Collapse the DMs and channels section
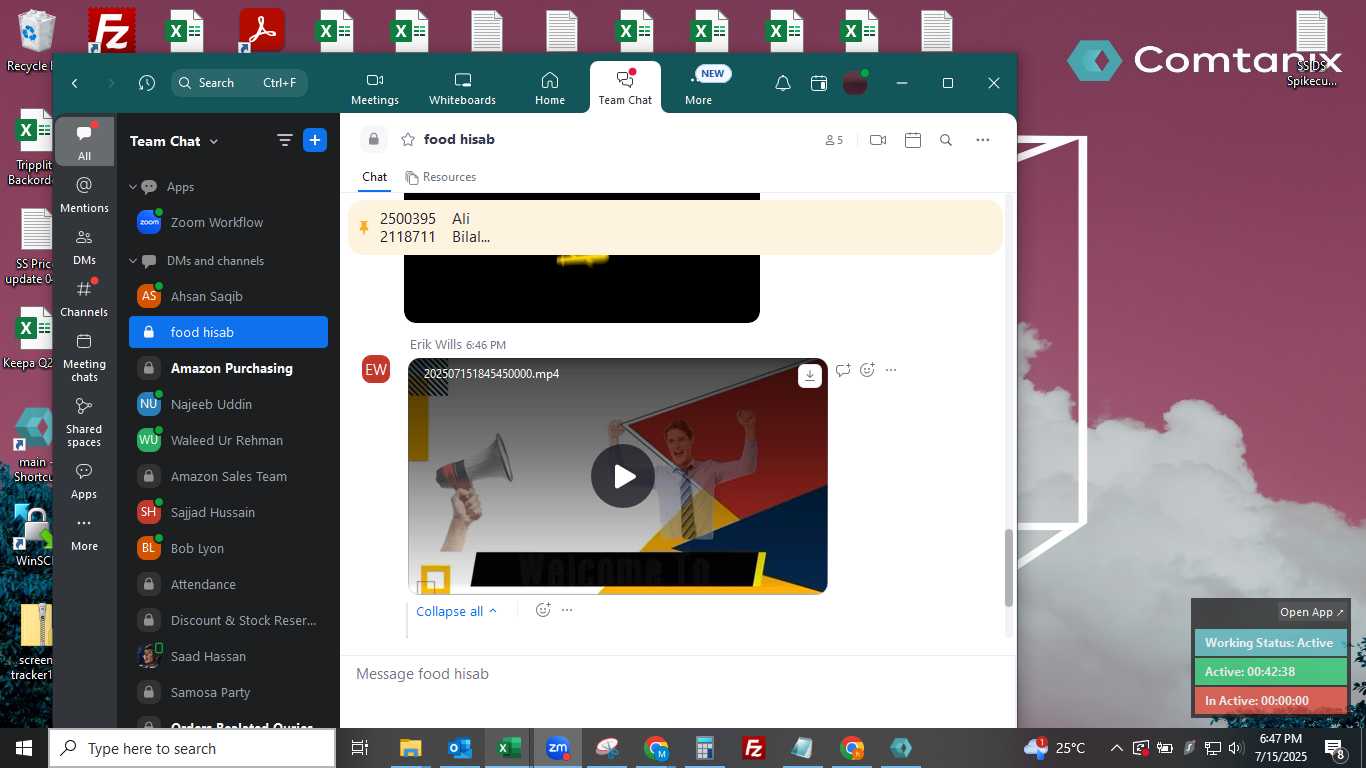 pos(133,261)
